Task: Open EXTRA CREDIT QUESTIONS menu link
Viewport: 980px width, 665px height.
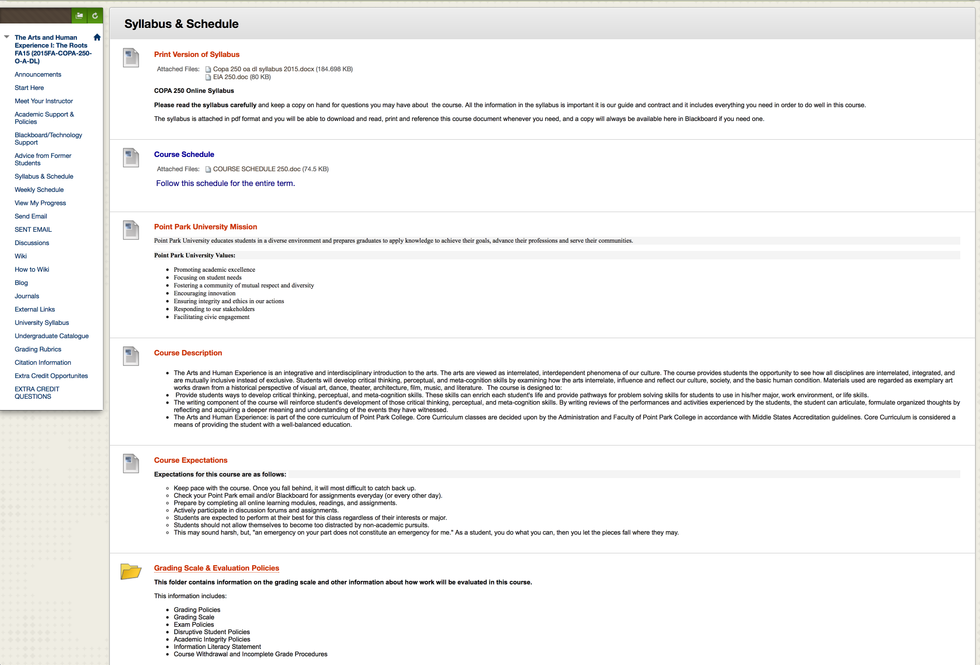Action: pyautogui.click(x=38, y=393)
